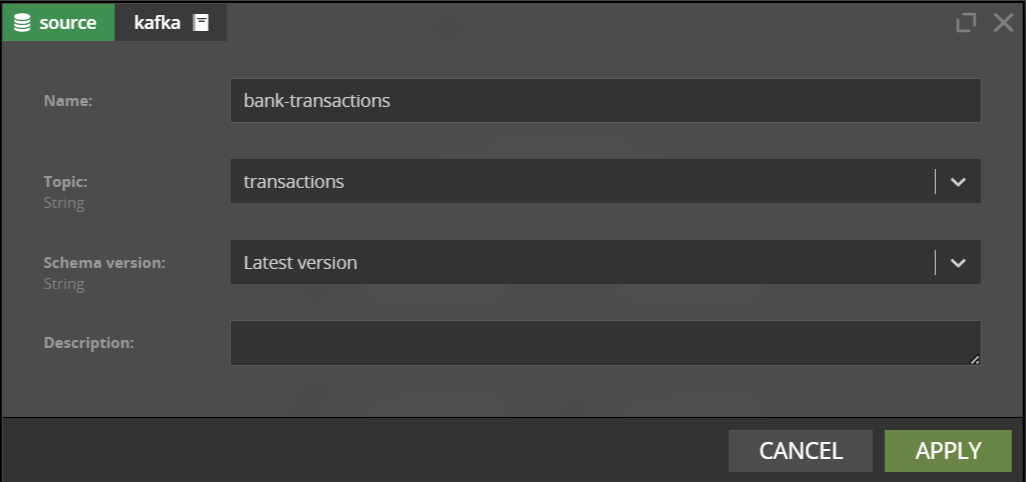This screenshot has height=482, width=1026.
Task: Open the combo box showing transactions
Action: pos(605,181)
